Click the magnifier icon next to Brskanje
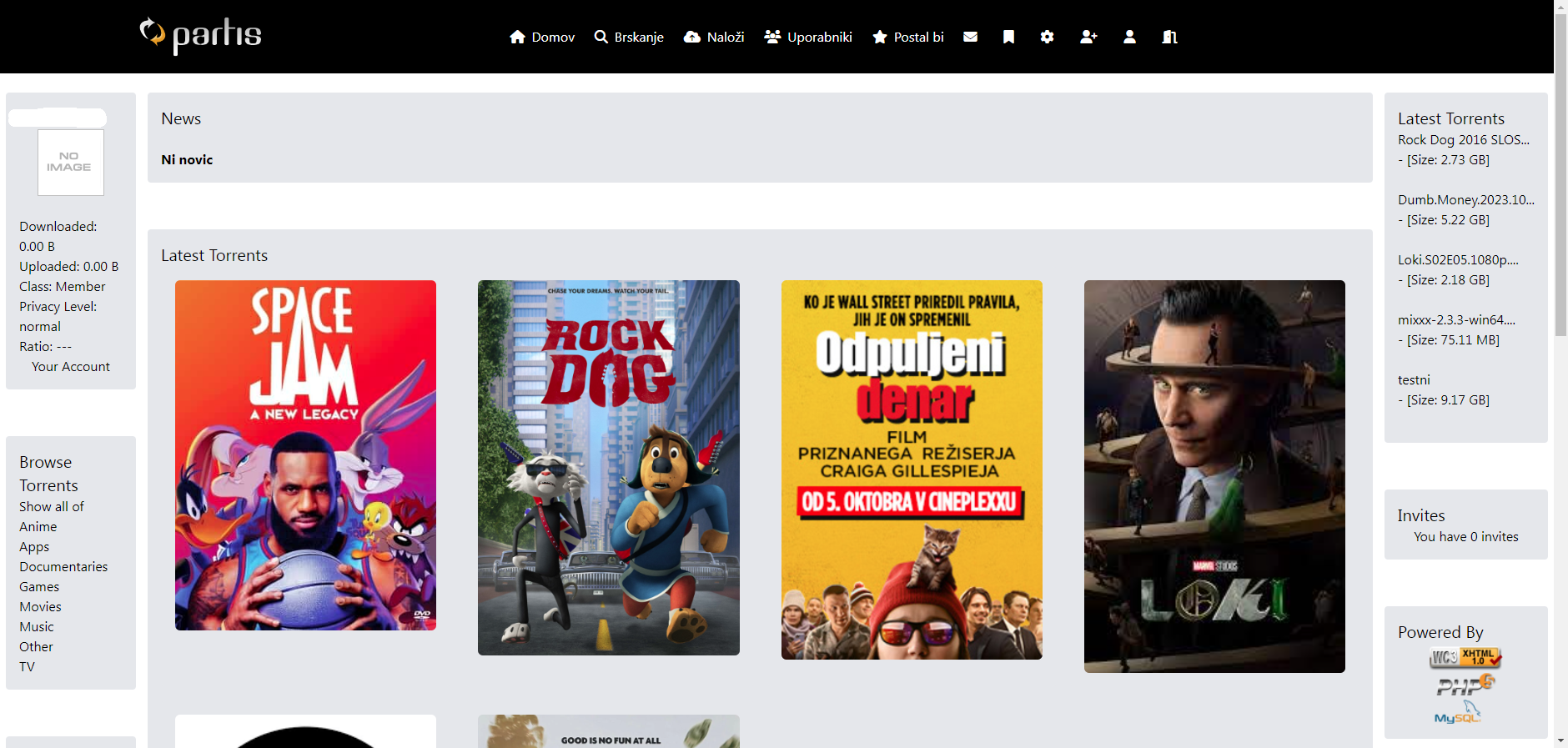This screenshot has width=1568, height=748. point(601,37)
